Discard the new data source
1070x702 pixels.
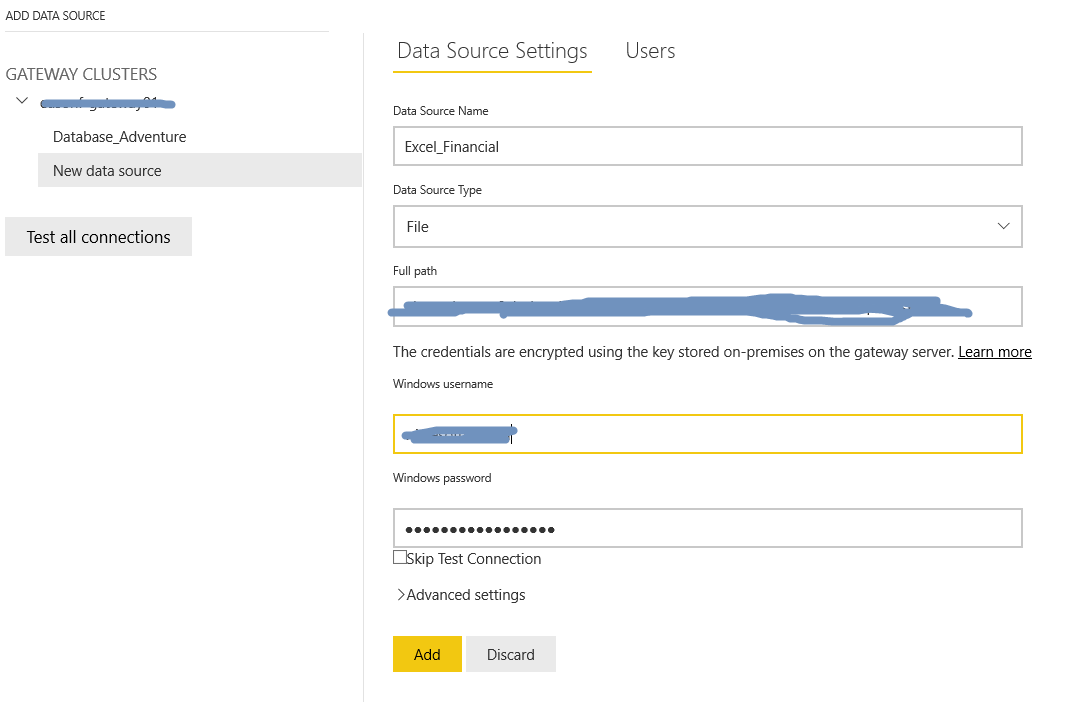(510, 654)
